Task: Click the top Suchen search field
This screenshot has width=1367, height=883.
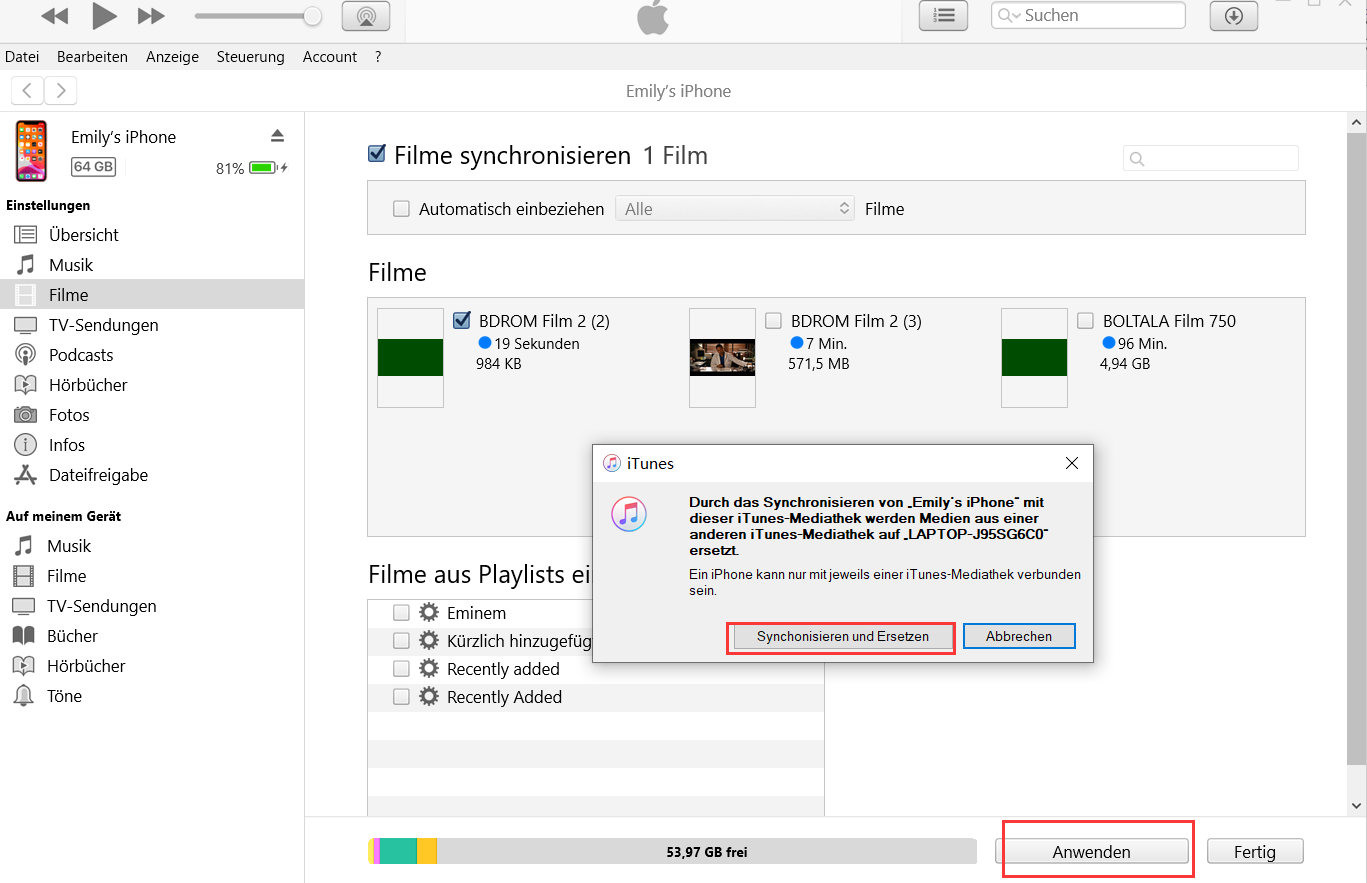Action: pos(1088,15)
